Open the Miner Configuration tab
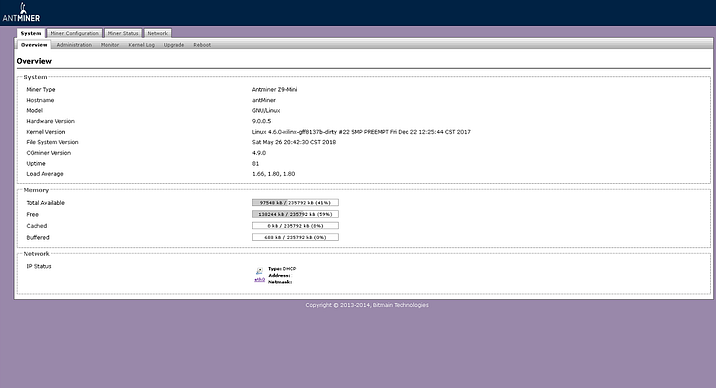 74,33
